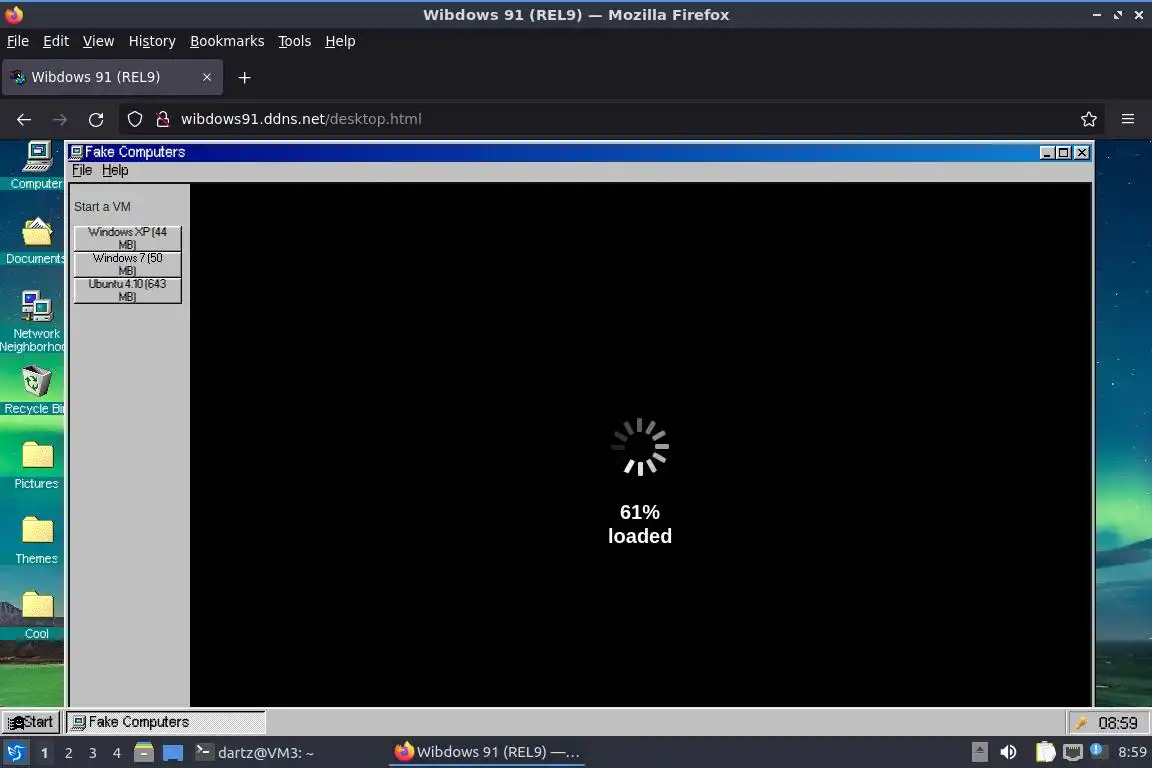Reload the current page
1152x768 pixels.
(x=96, y=119)
